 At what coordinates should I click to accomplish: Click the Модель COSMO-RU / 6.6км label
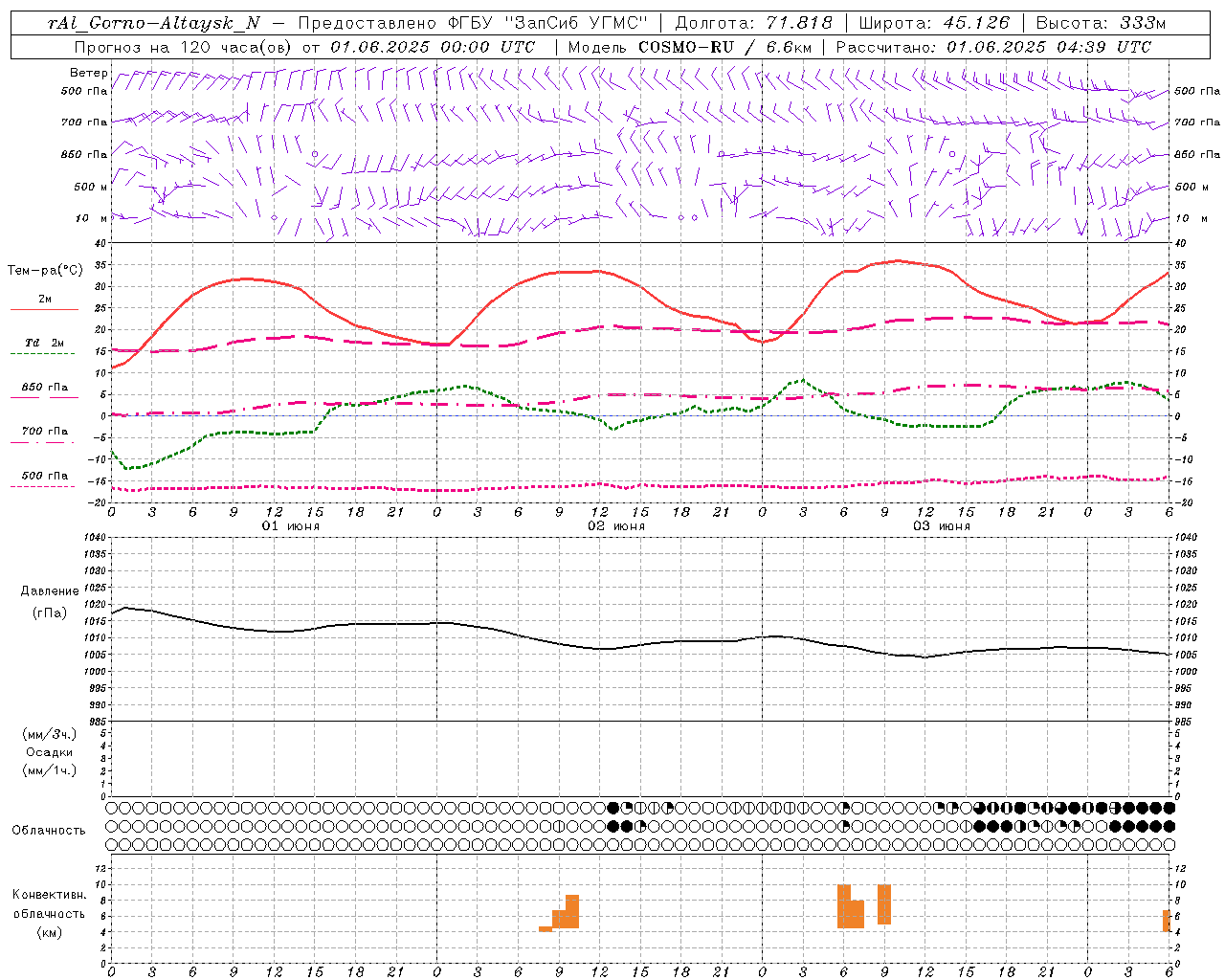689,47
